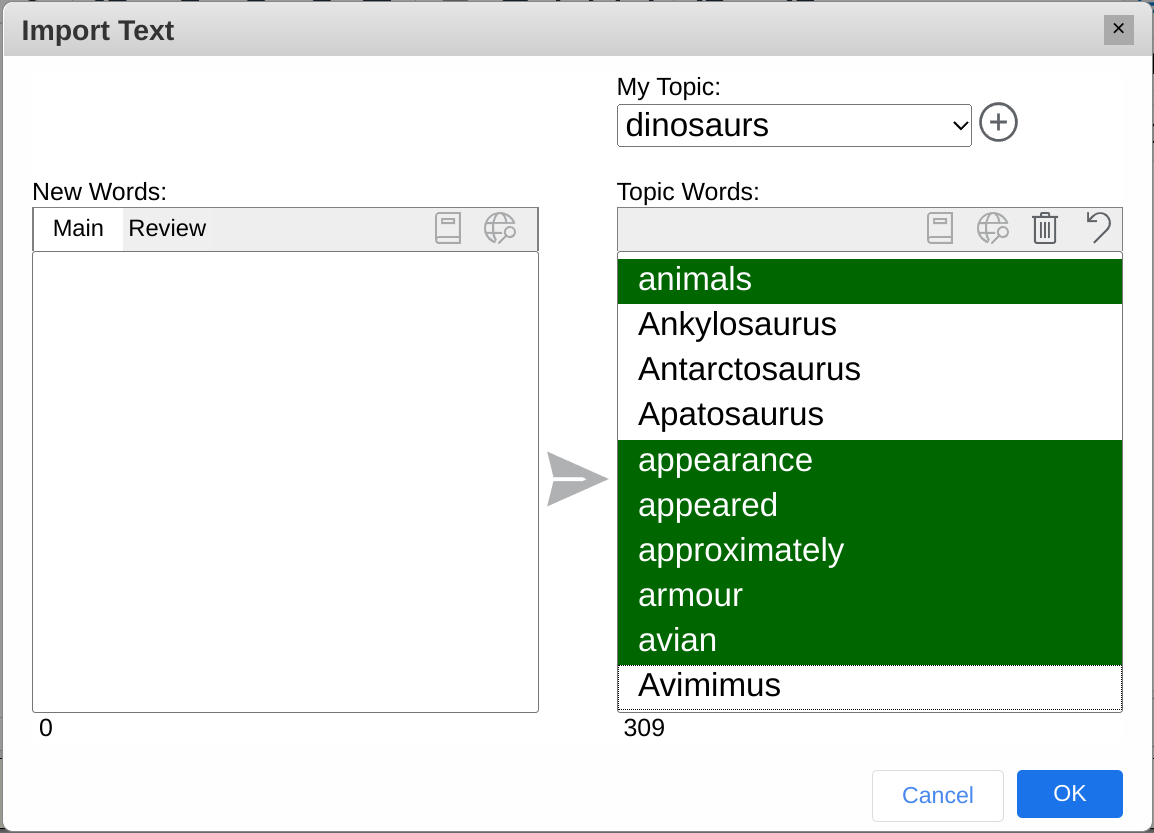
Task: Confirm import with the OK button
Action: 1069,794
